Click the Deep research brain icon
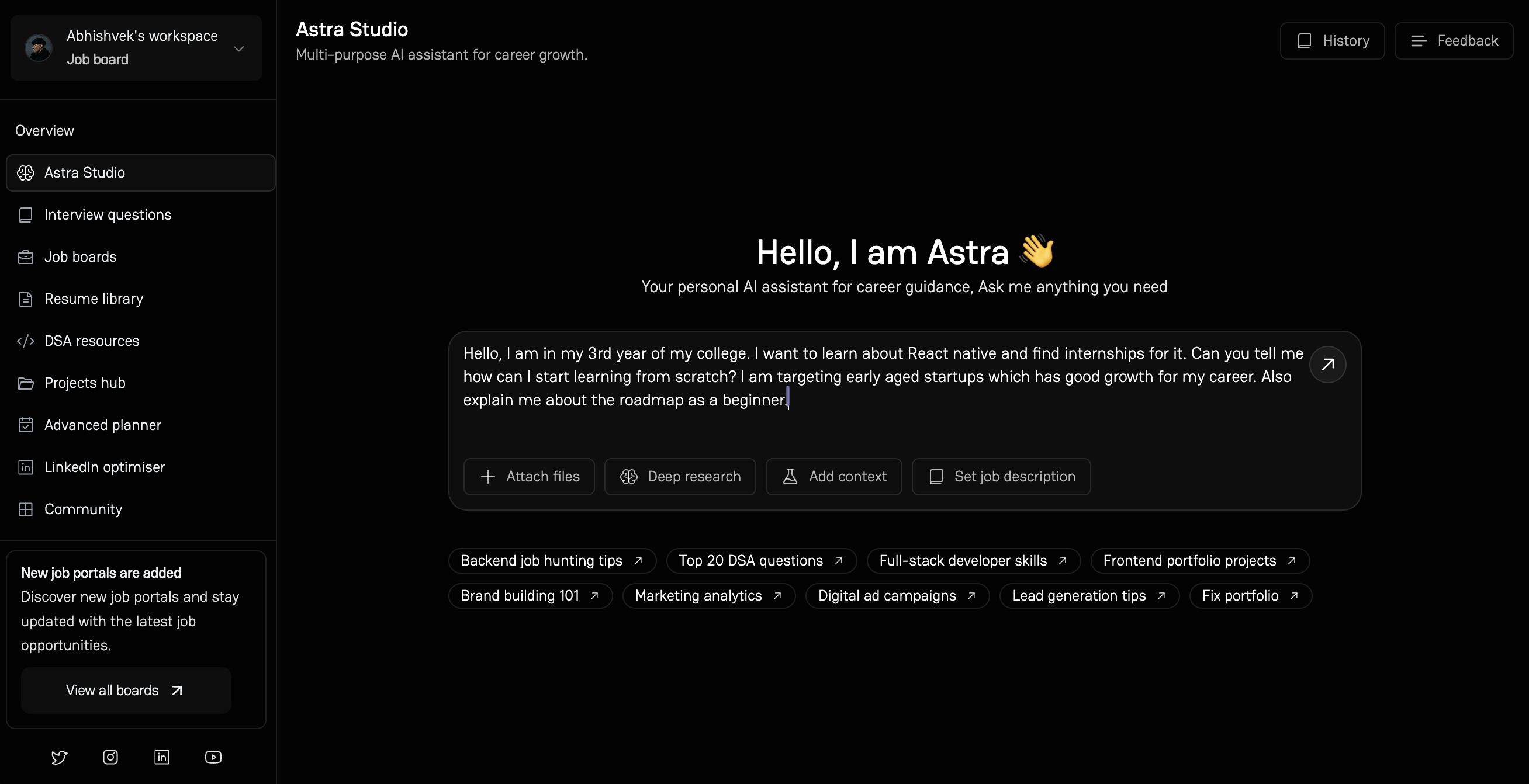1529x784 pixels. coord(628,477)
